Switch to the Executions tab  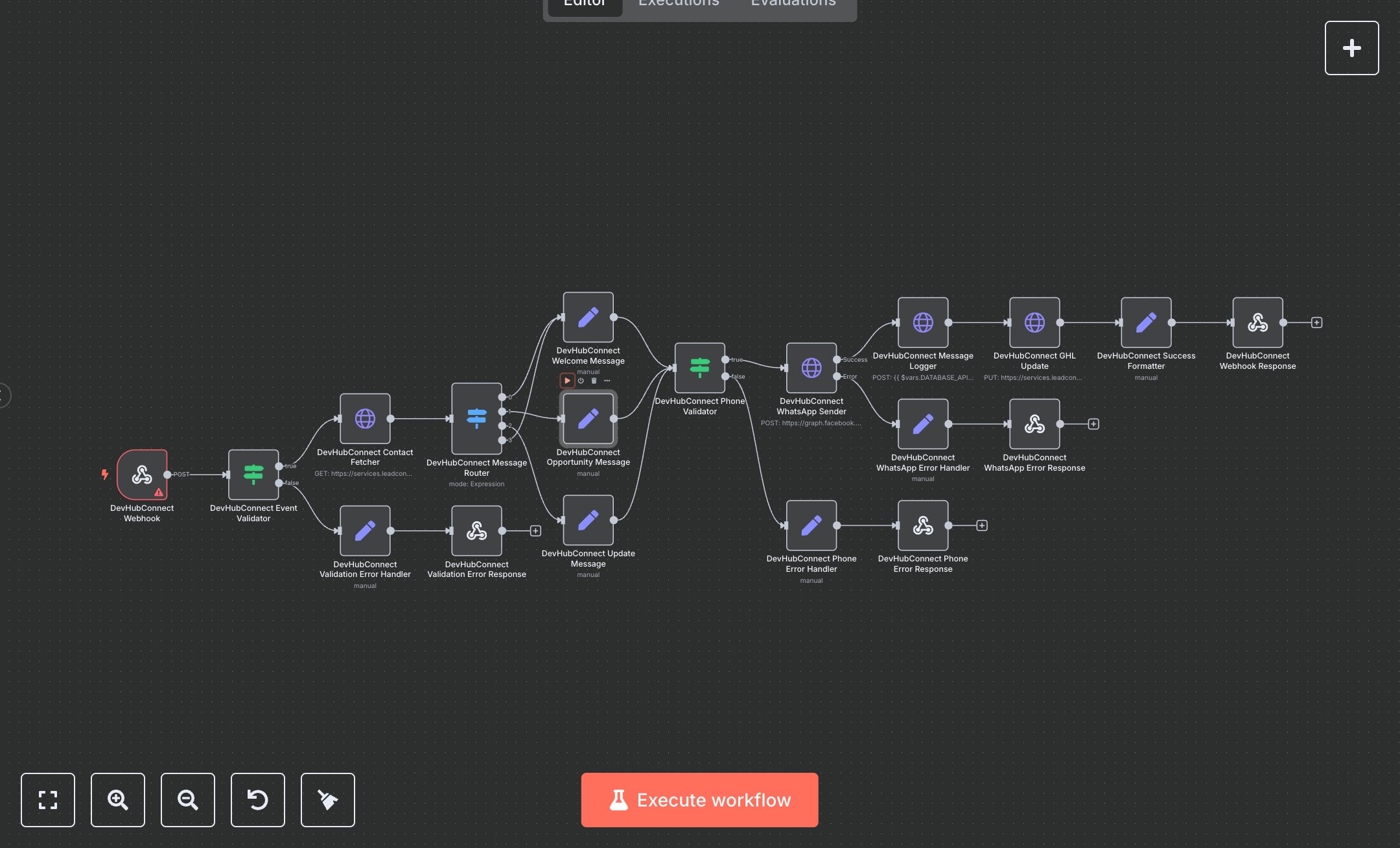click(679, 4)
